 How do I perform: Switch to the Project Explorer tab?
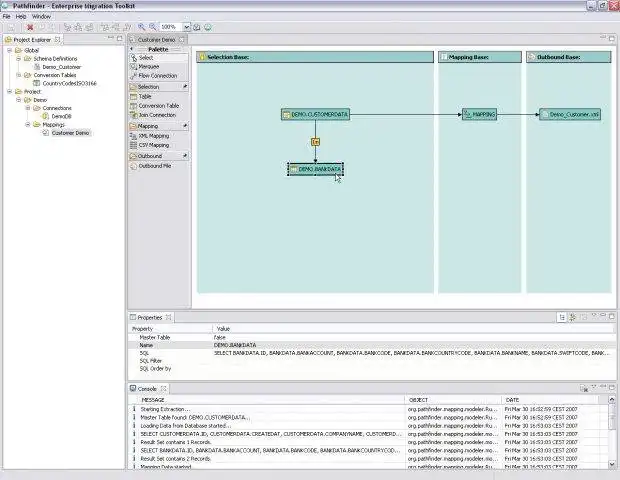32,40
